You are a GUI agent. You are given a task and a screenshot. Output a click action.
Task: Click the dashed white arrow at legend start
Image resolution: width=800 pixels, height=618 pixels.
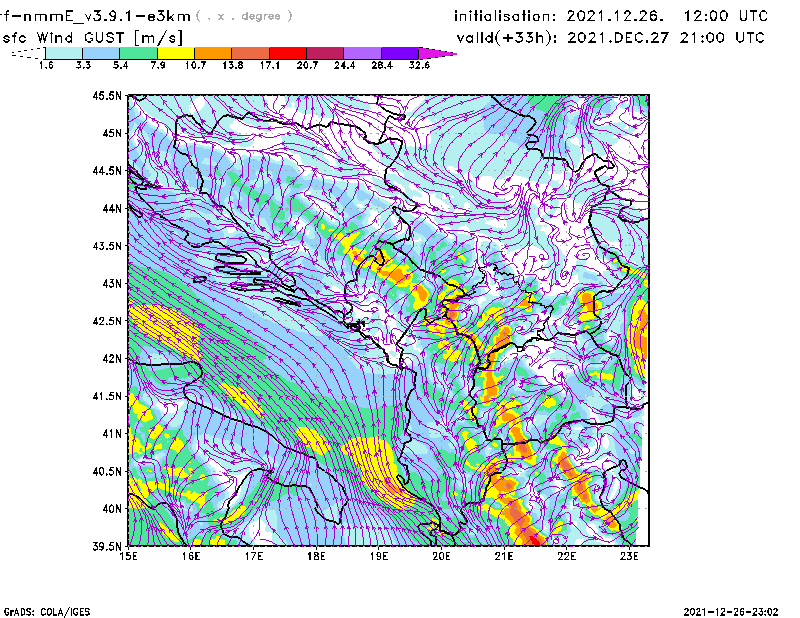[x=28, y=53]
